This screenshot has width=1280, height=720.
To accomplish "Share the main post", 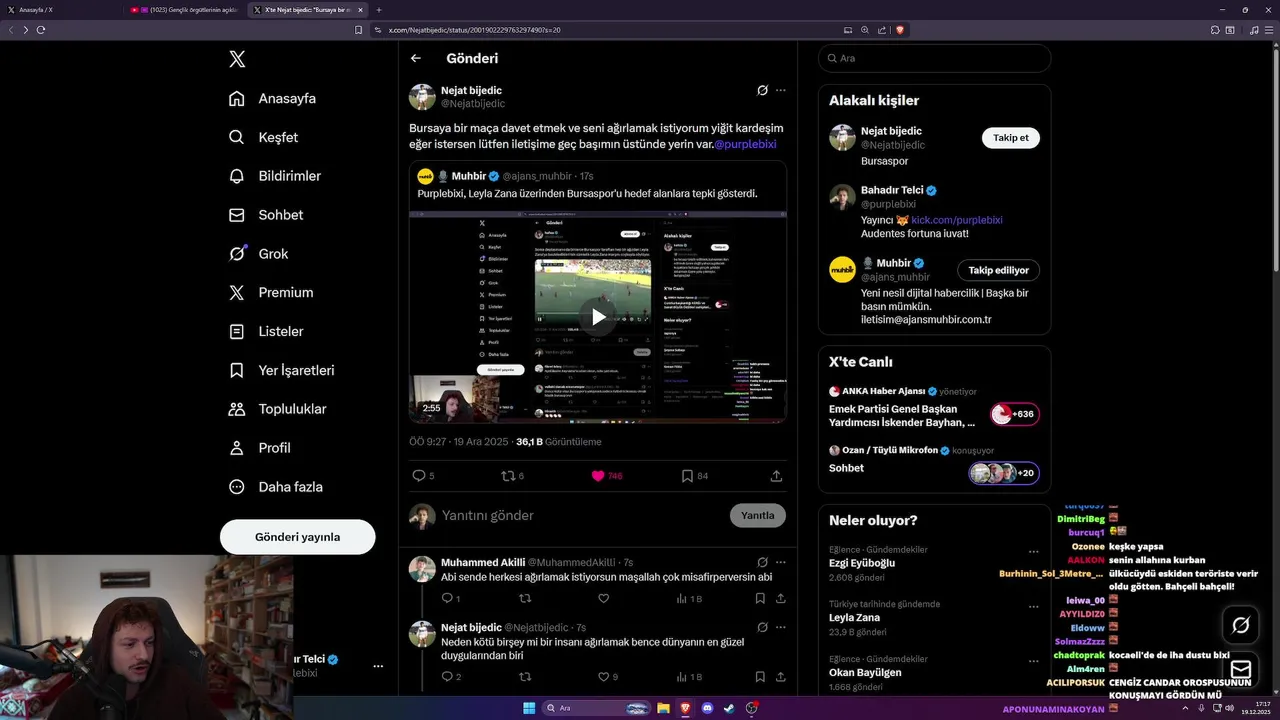I will pyautogui.click(x=776, y=476).
